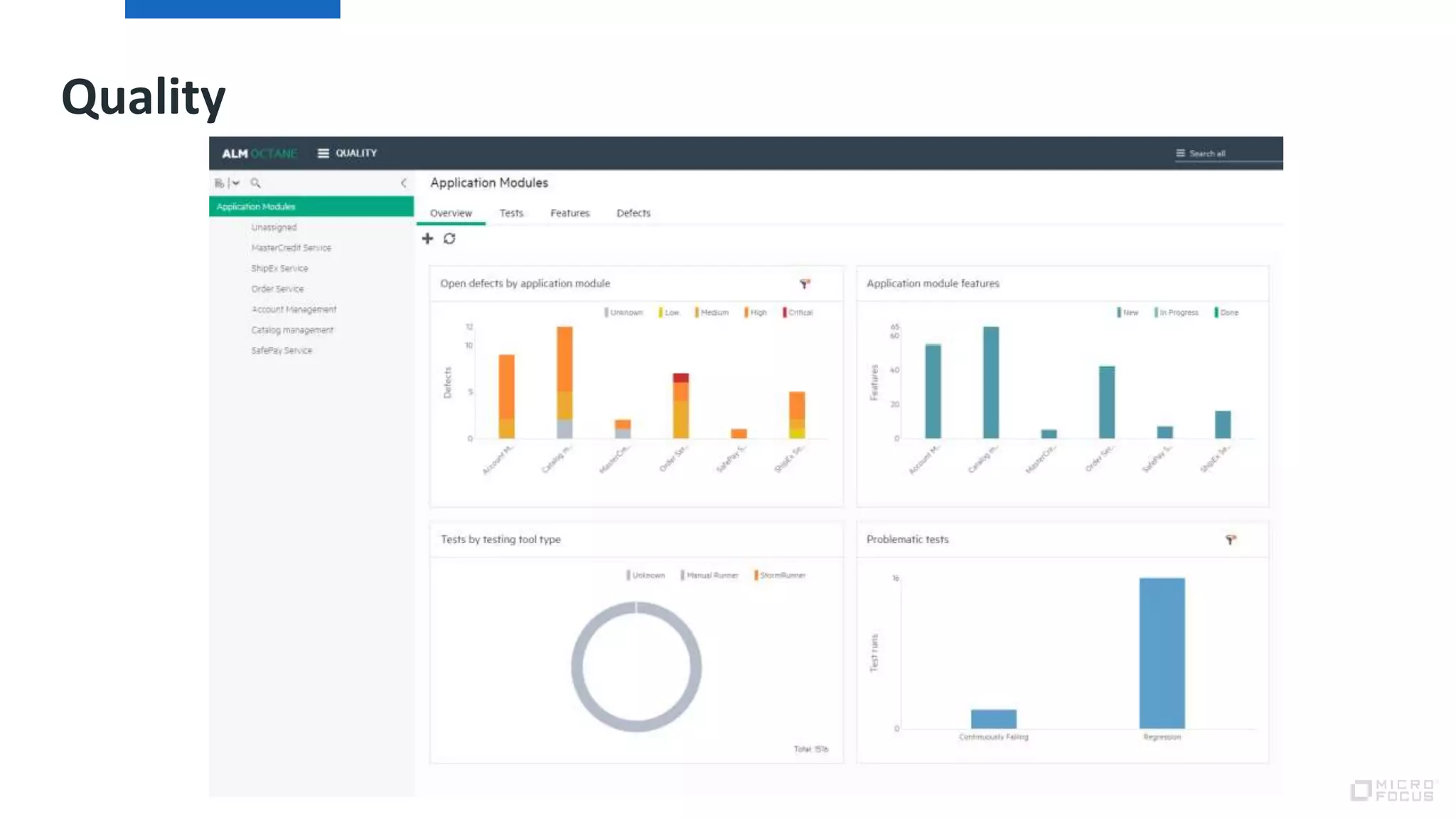Screen dimensions: 1456x819
Task: Click the plus icon to add widget
Action: [427, 239]
